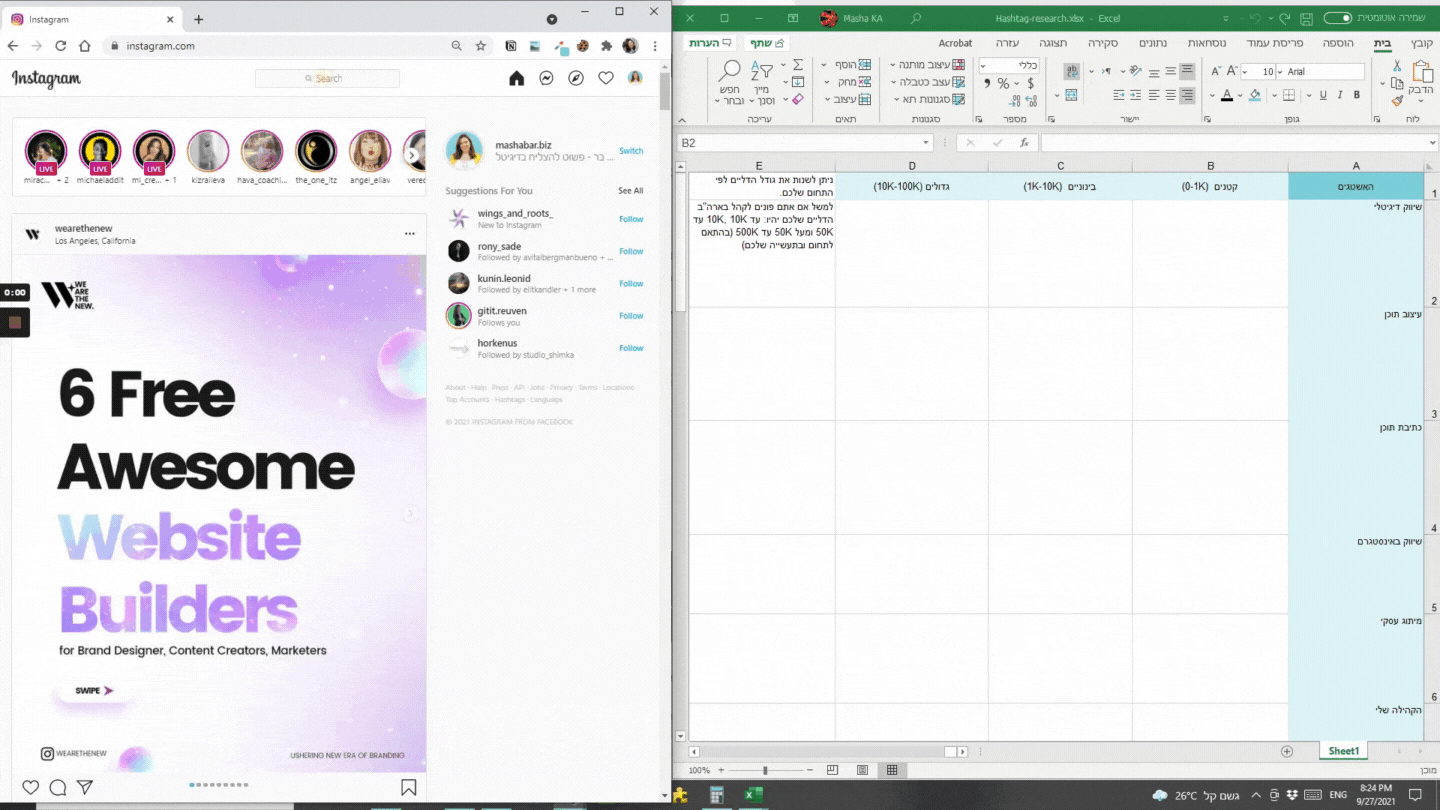The image size is (1440, 810).
Task: Switch to Page Layout view in status bar
Action: click(x=862, y=770)
